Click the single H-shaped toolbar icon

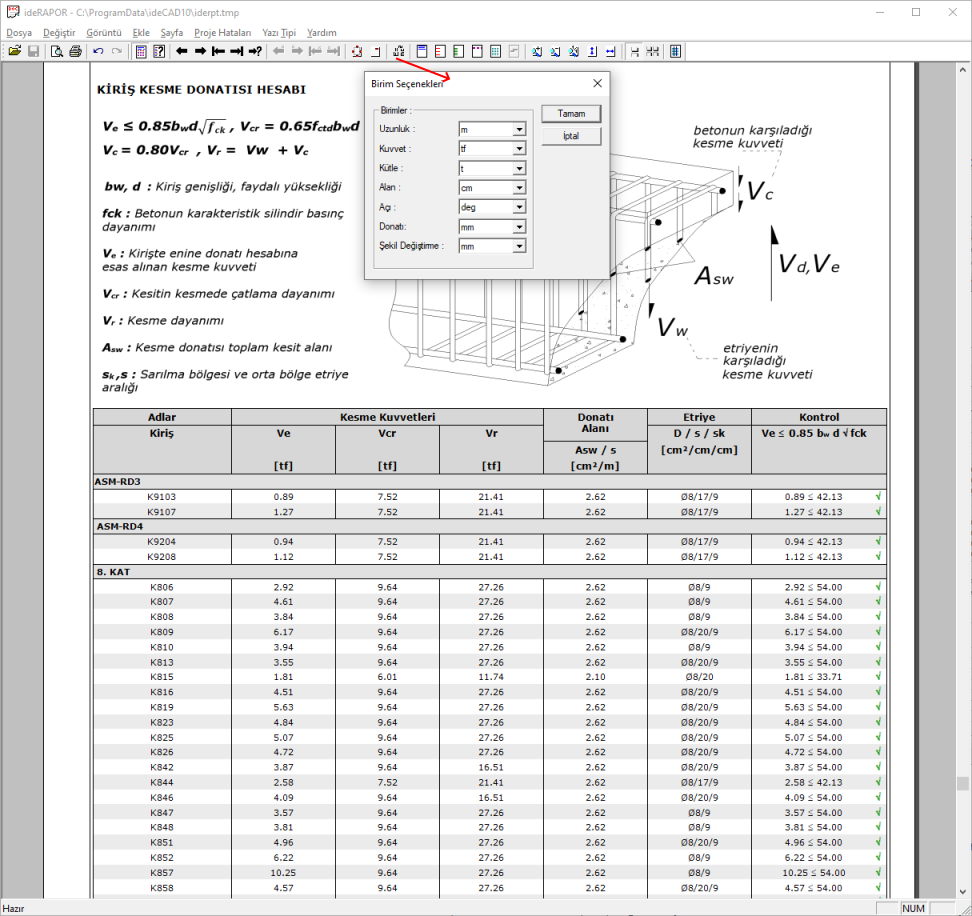[634, 51]
